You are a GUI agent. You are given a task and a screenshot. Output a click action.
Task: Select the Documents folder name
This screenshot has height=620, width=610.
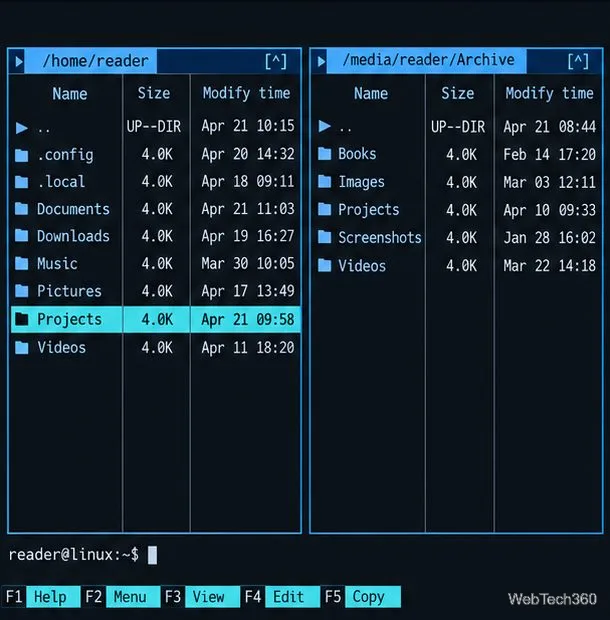pos(73,209)
